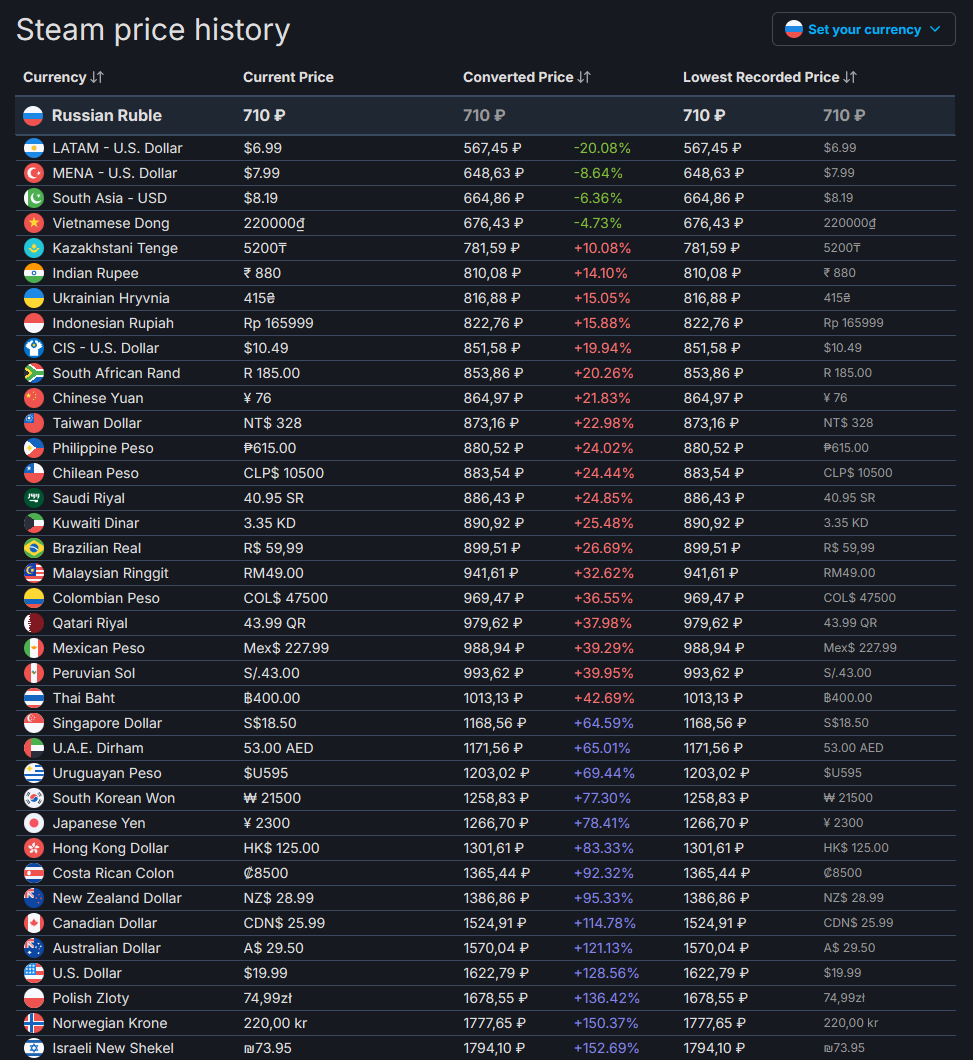Select the New Zealand Dollar currency name
973x1060 pixels.
point(117,898)
